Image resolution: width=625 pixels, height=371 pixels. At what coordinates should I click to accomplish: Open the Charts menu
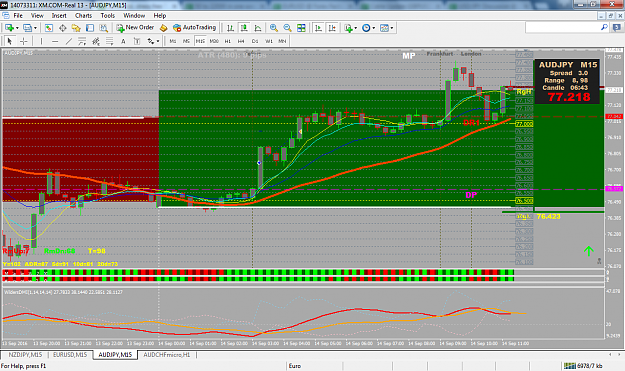pos(83,16)
